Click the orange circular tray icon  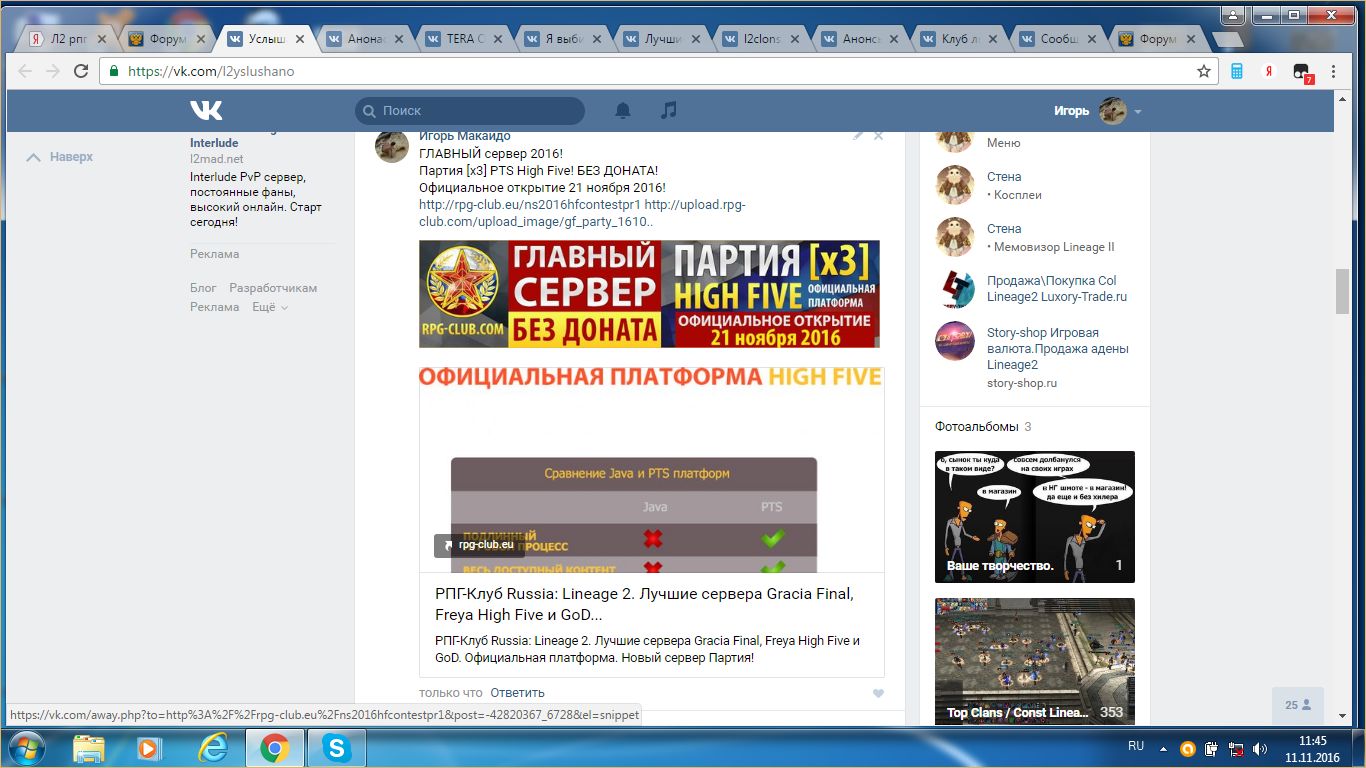1188,748
